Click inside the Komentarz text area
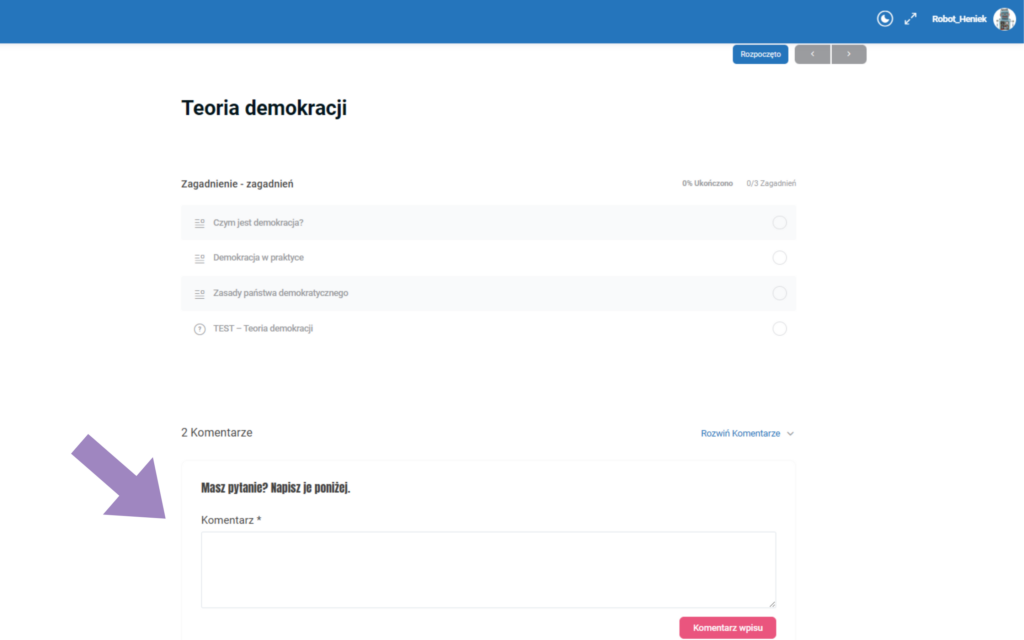The image size is (1024, 640). pos(488,569)
